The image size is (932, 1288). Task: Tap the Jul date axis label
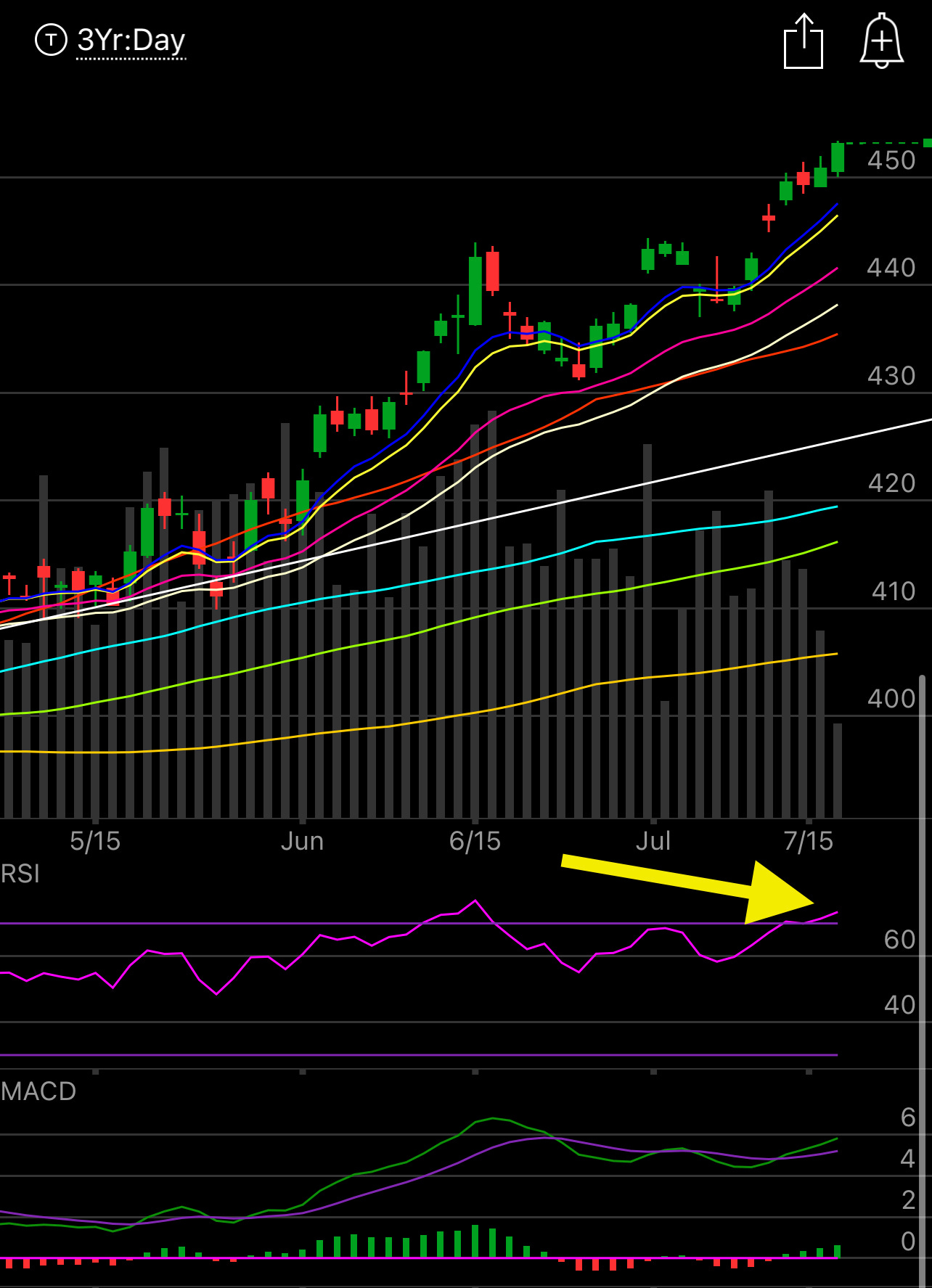click(x=653, y=841)
